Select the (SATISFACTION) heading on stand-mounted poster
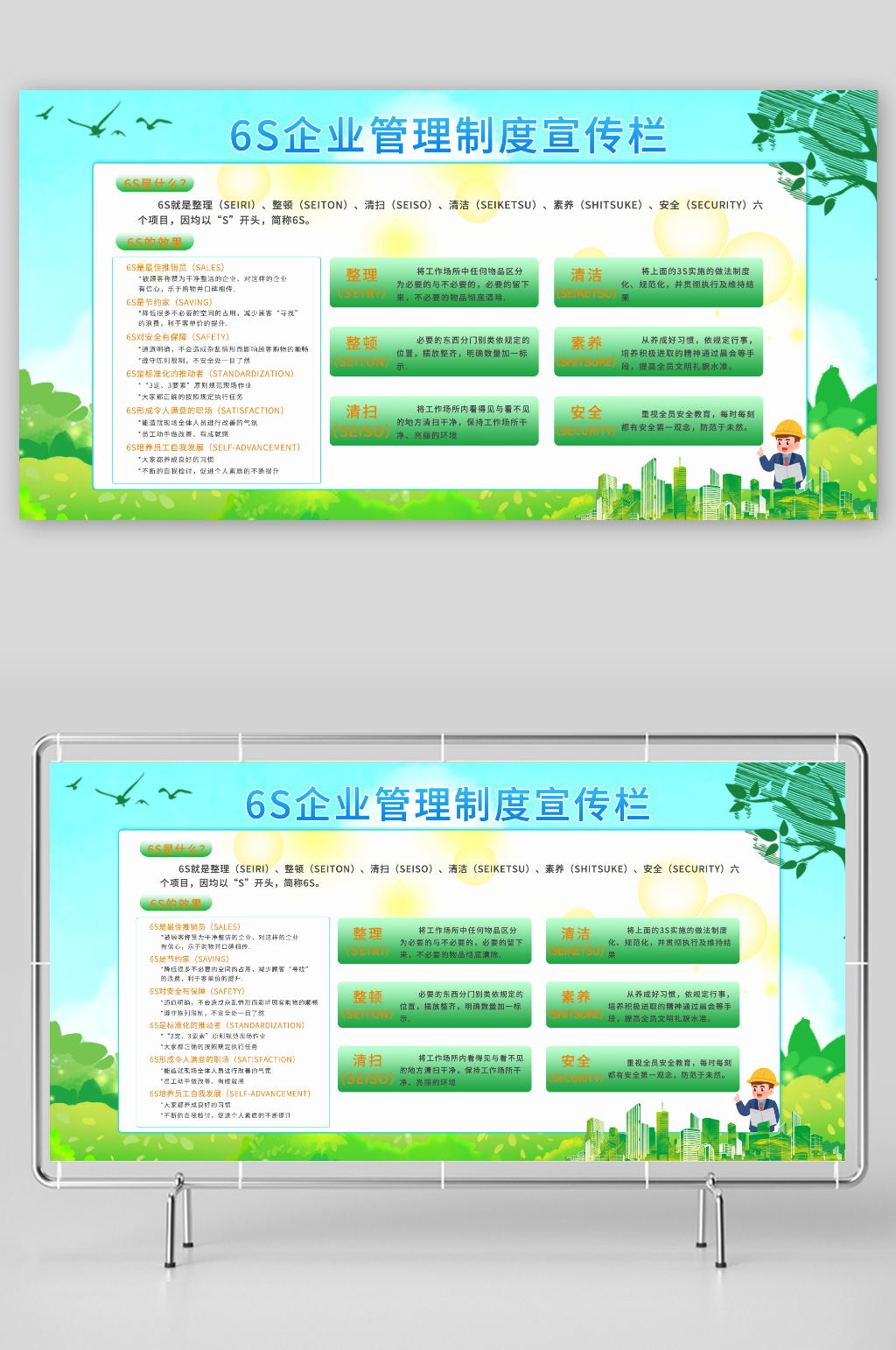 click(222, 1059)
